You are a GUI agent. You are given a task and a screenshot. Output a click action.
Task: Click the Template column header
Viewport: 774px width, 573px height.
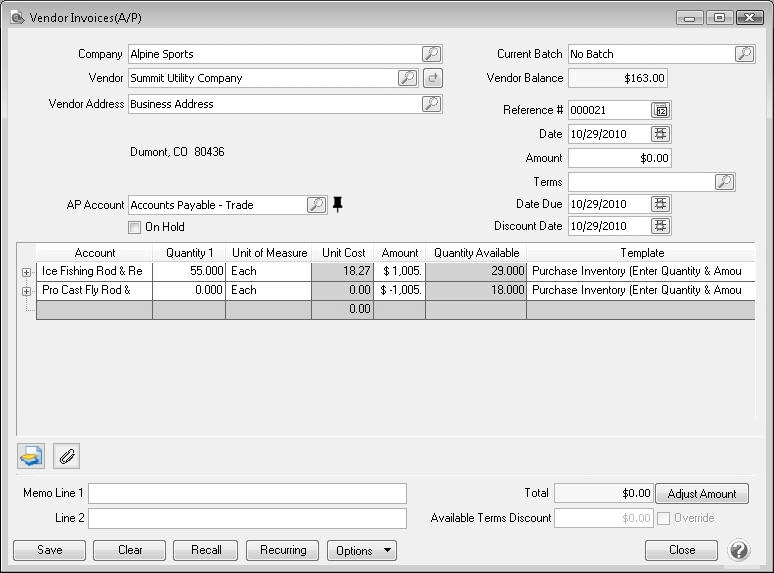[x=641, y=253]
